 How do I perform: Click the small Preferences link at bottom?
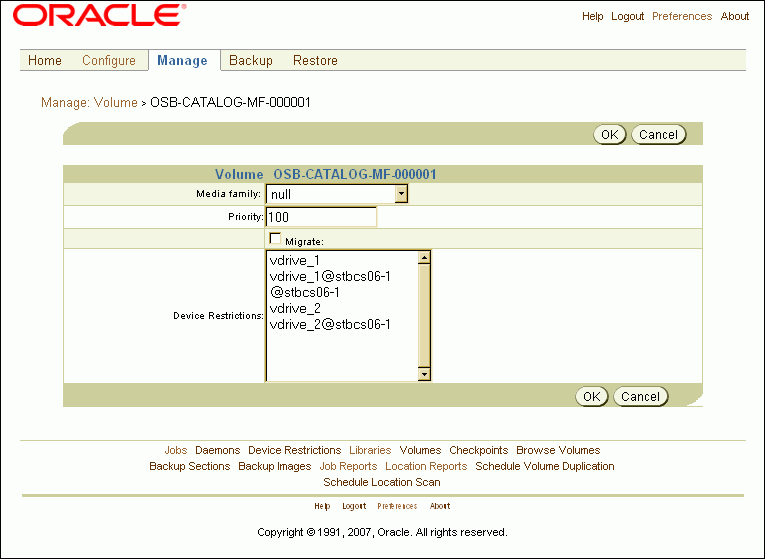tap(397, 506)
